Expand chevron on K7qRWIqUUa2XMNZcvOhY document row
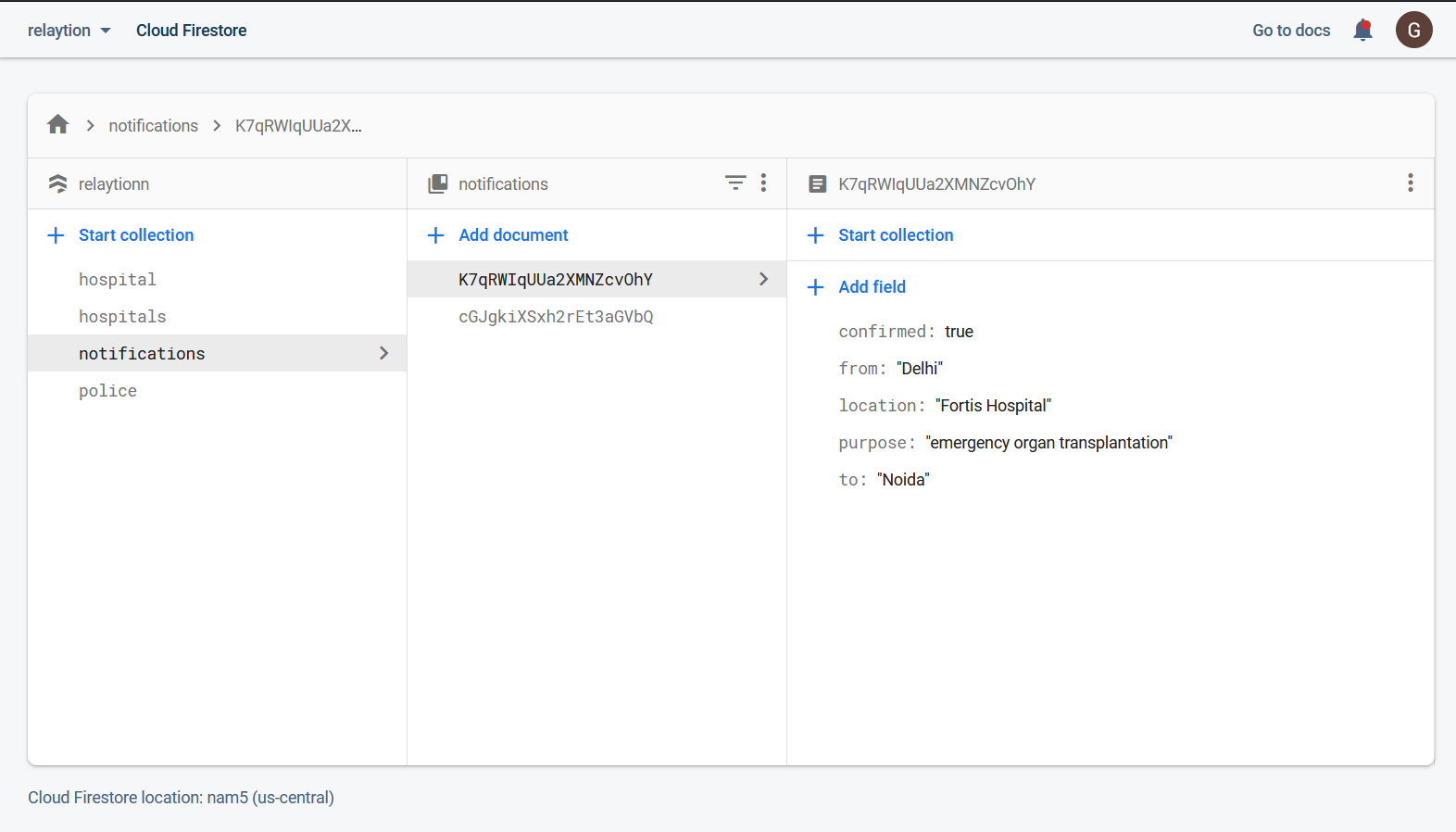The image size is (1456, 832). coord(763,279)
